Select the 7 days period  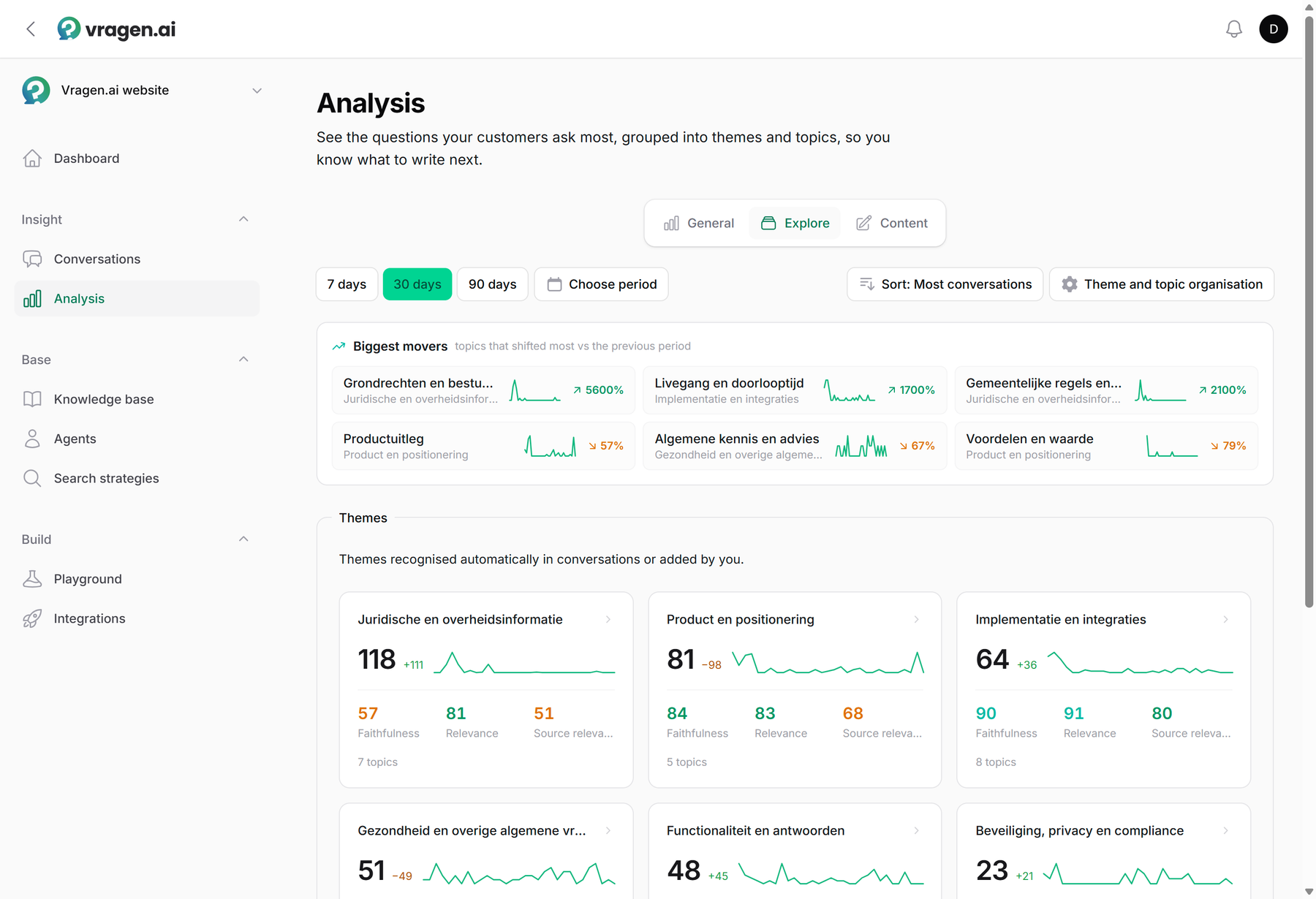347,284
